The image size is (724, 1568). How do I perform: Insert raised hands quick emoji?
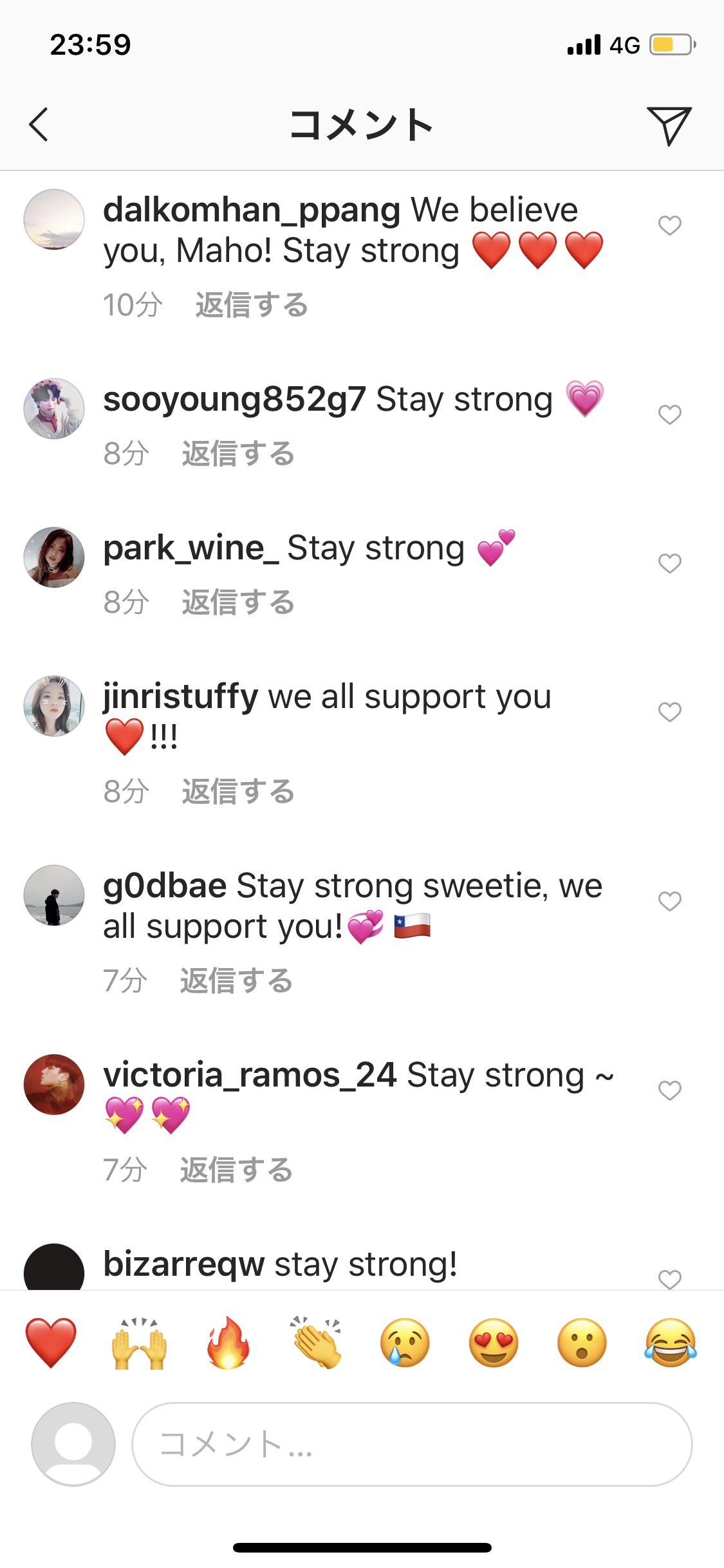[x=139, y=1342]
